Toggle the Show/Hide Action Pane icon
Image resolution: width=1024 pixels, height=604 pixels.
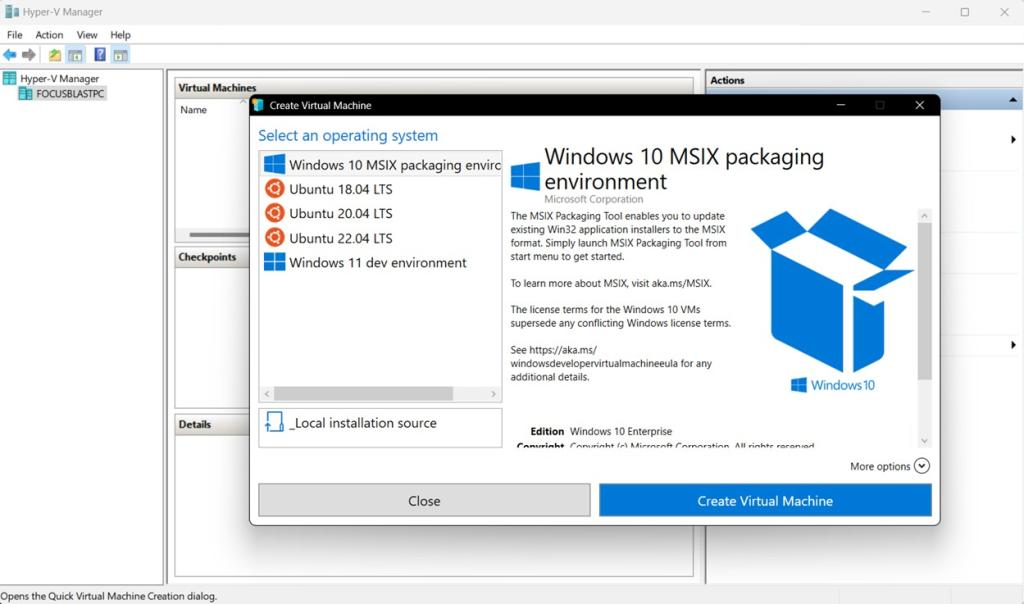point(120,55)
